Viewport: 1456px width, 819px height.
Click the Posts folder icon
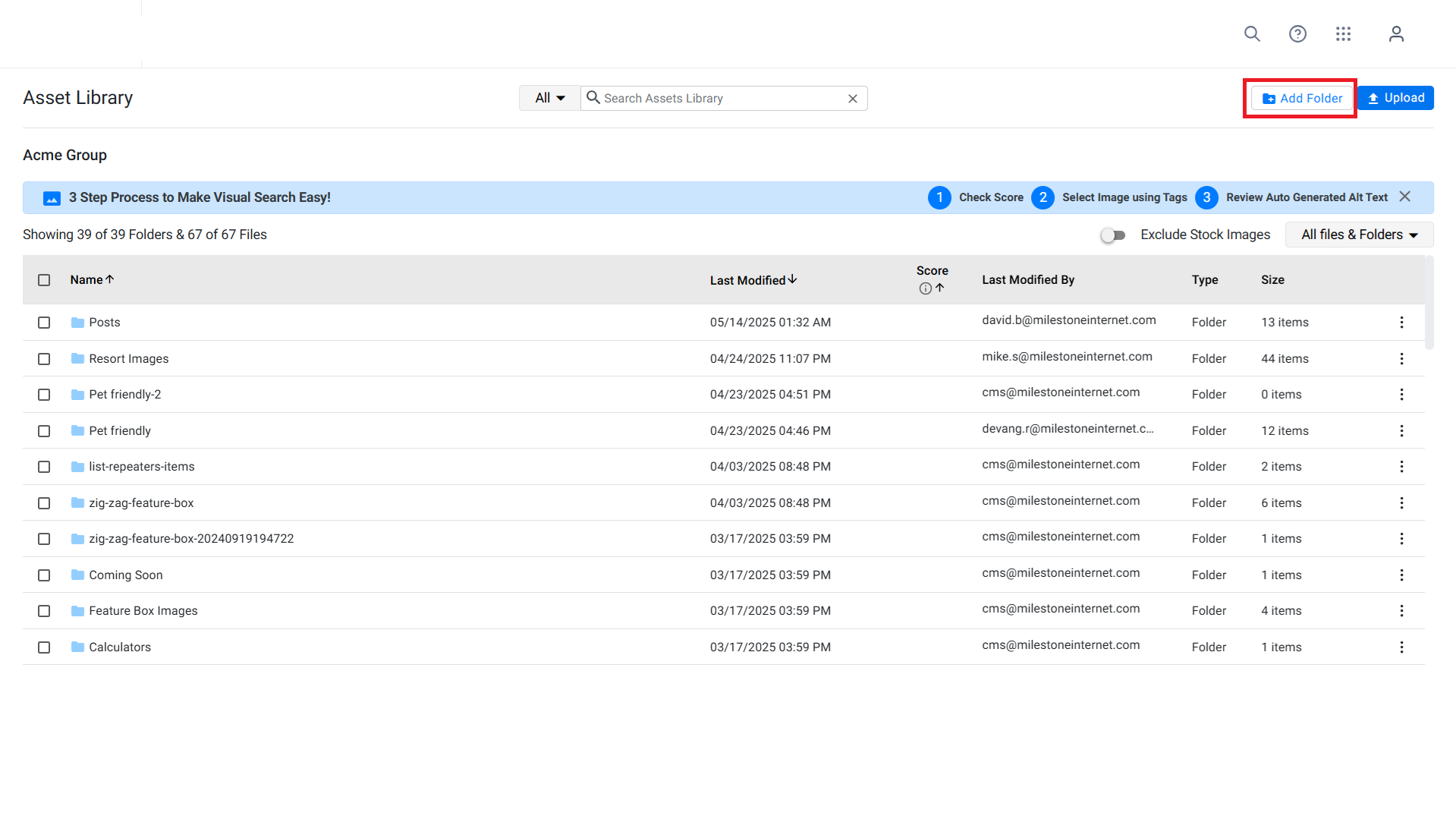pyautogui.click(x=77, y=323)
